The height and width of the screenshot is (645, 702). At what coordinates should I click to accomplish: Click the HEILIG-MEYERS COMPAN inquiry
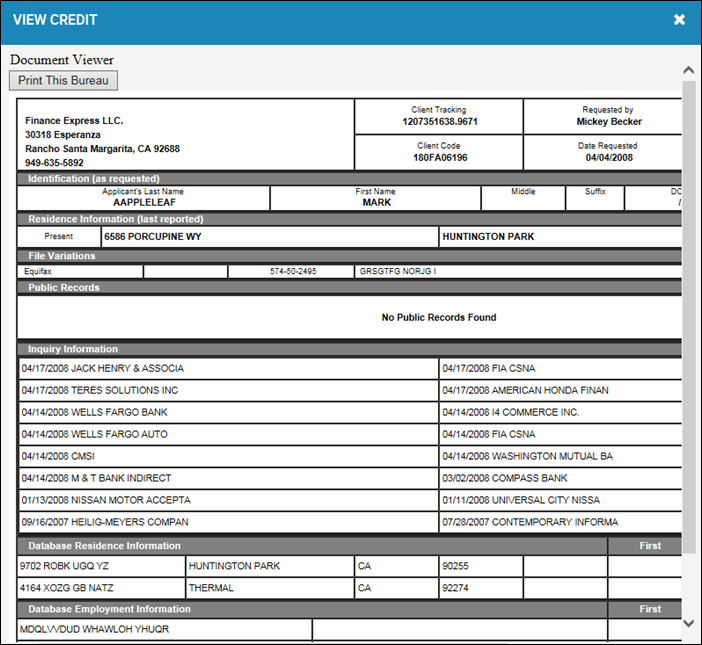tap(105, 522)
